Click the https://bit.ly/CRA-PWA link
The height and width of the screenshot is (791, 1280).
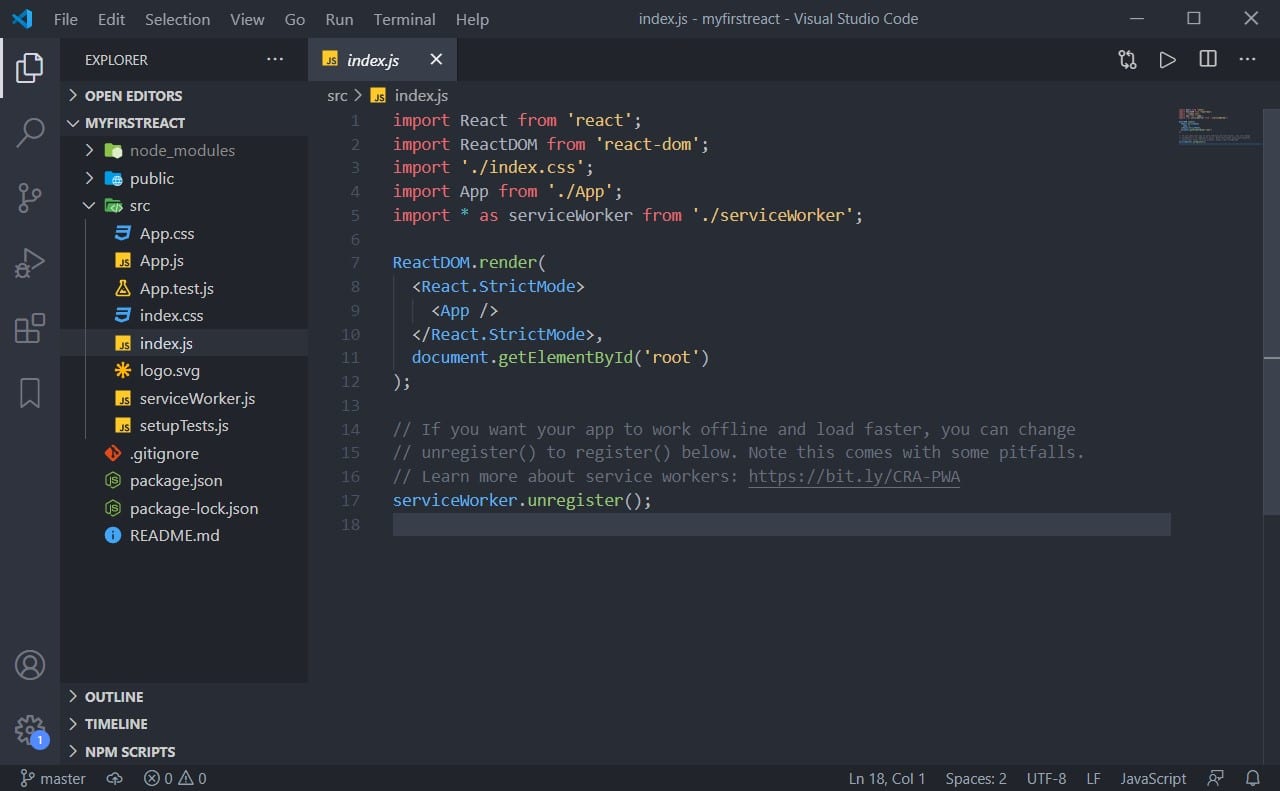pyautogui.click(x=854, y=477)
